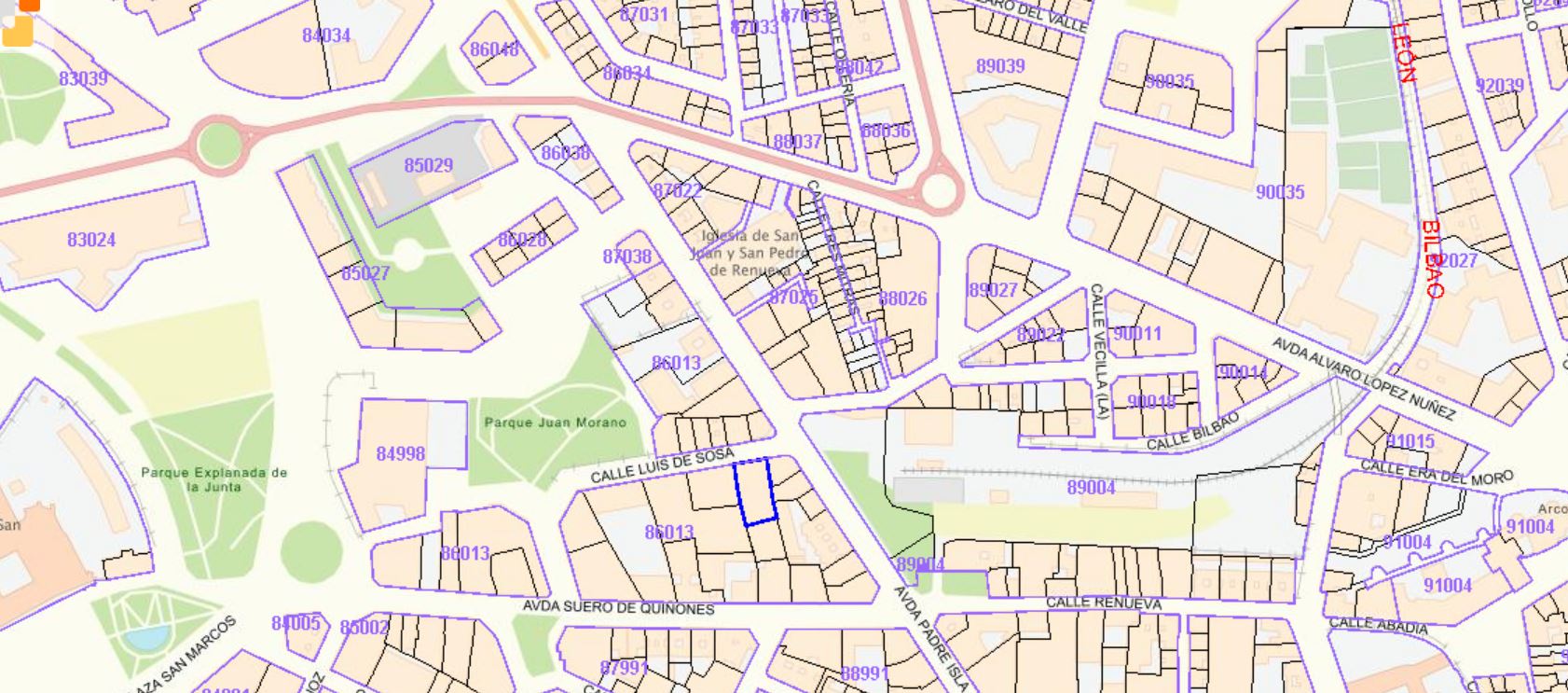The width and height of the screenshot is (1568, 693).
Task: Click block label 89039
Action: (x=999, y=66)
